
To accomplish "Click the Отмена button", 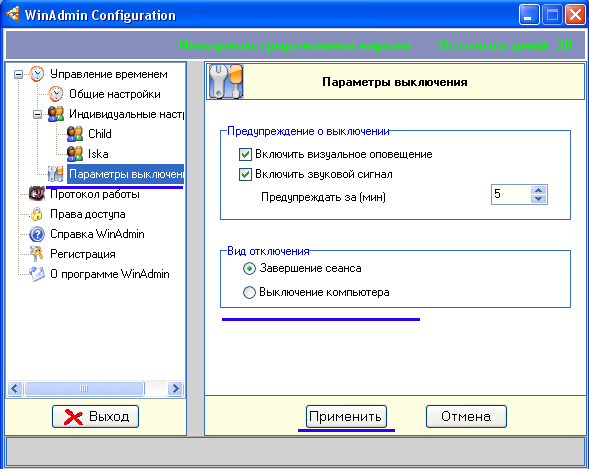I will (x=466, y=416).
